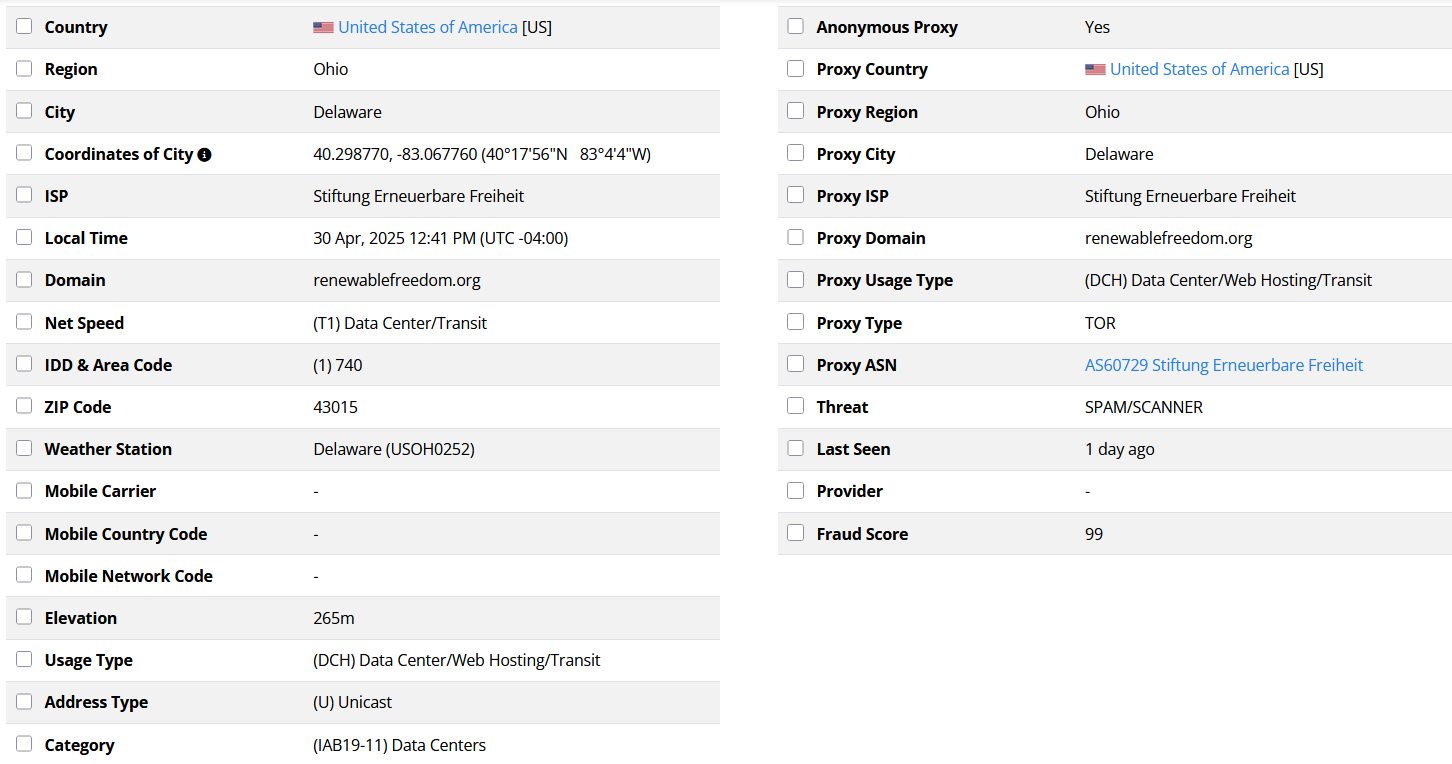Click the Proxy City value Delaware

1119,154
